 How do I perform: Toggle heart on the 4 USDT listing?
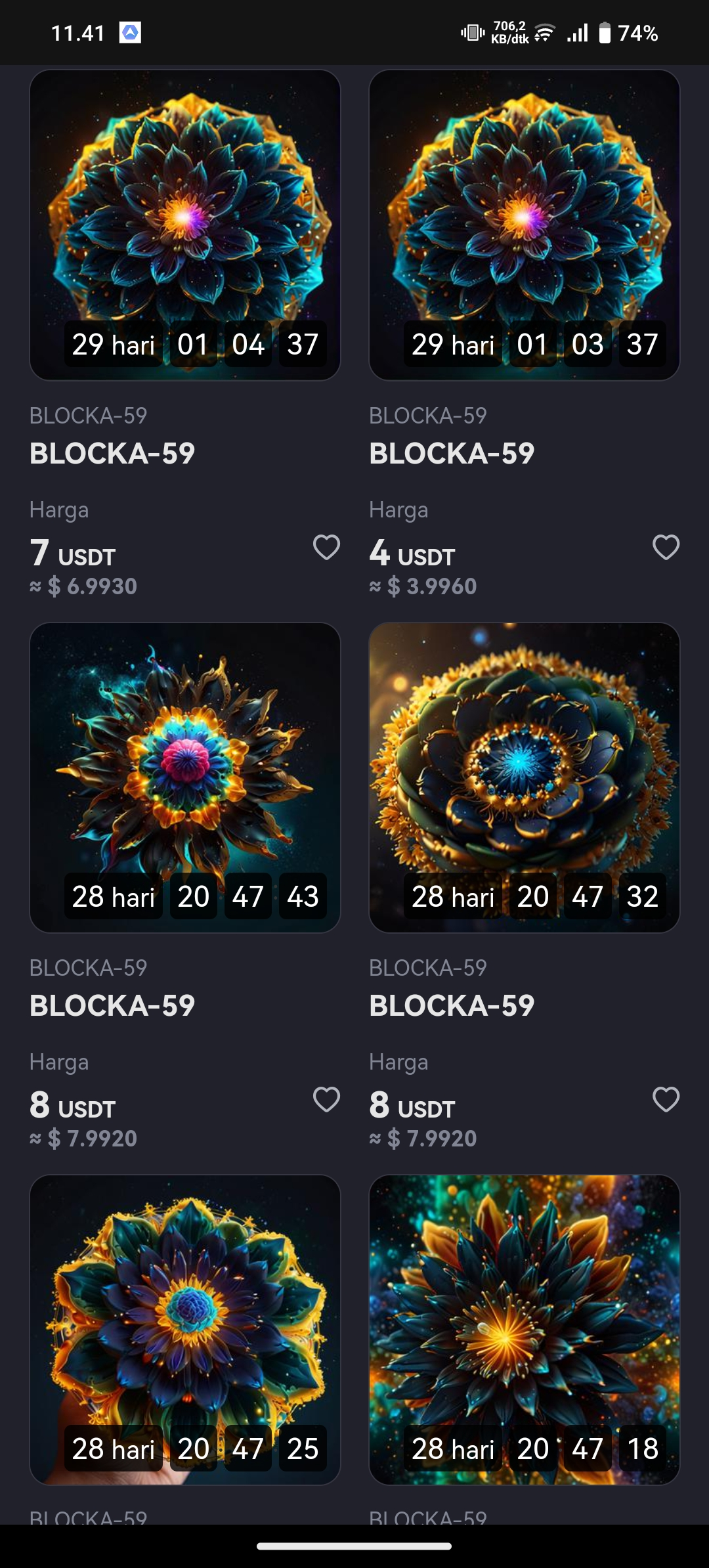(666, 547)
